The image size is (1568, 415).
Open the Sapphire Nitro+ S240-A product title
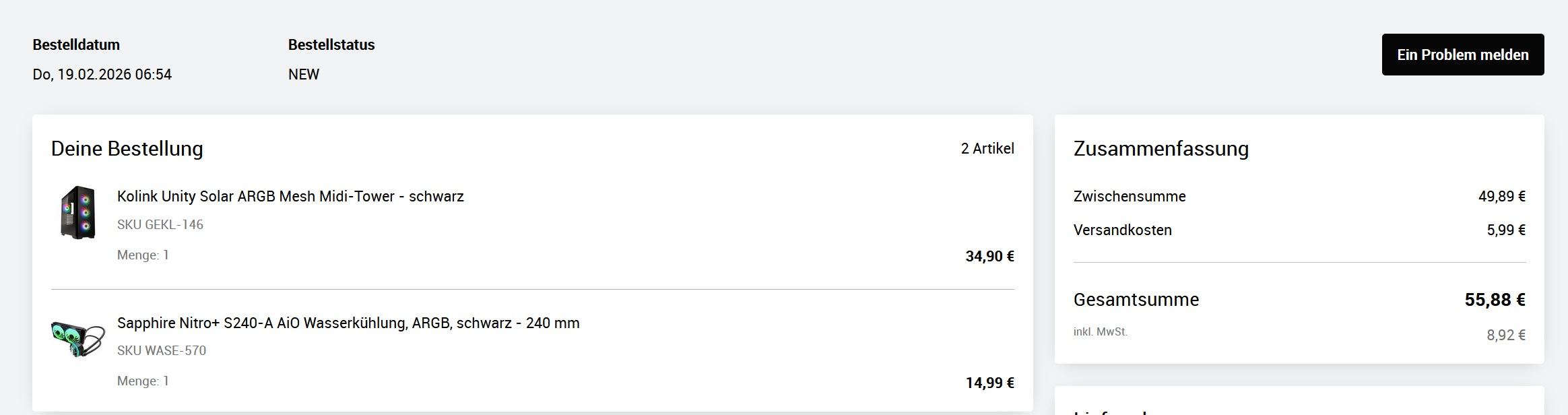point(348,323)
